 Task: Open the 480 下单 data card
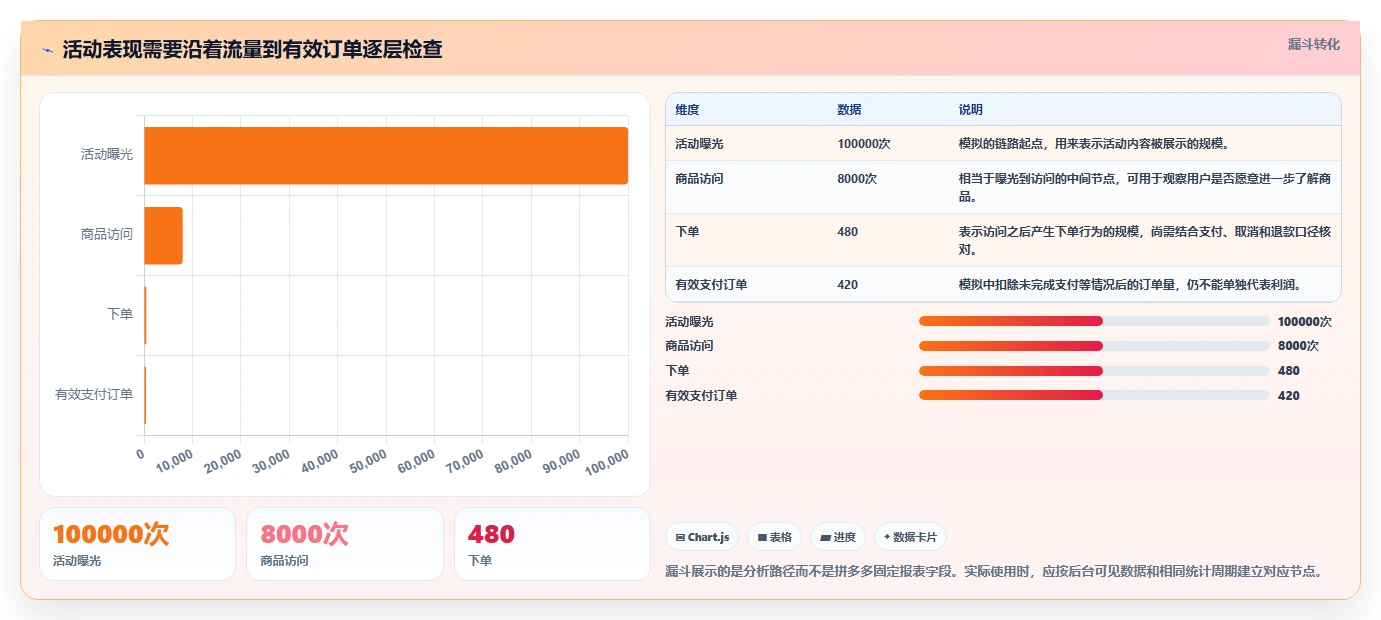point(552,544)
